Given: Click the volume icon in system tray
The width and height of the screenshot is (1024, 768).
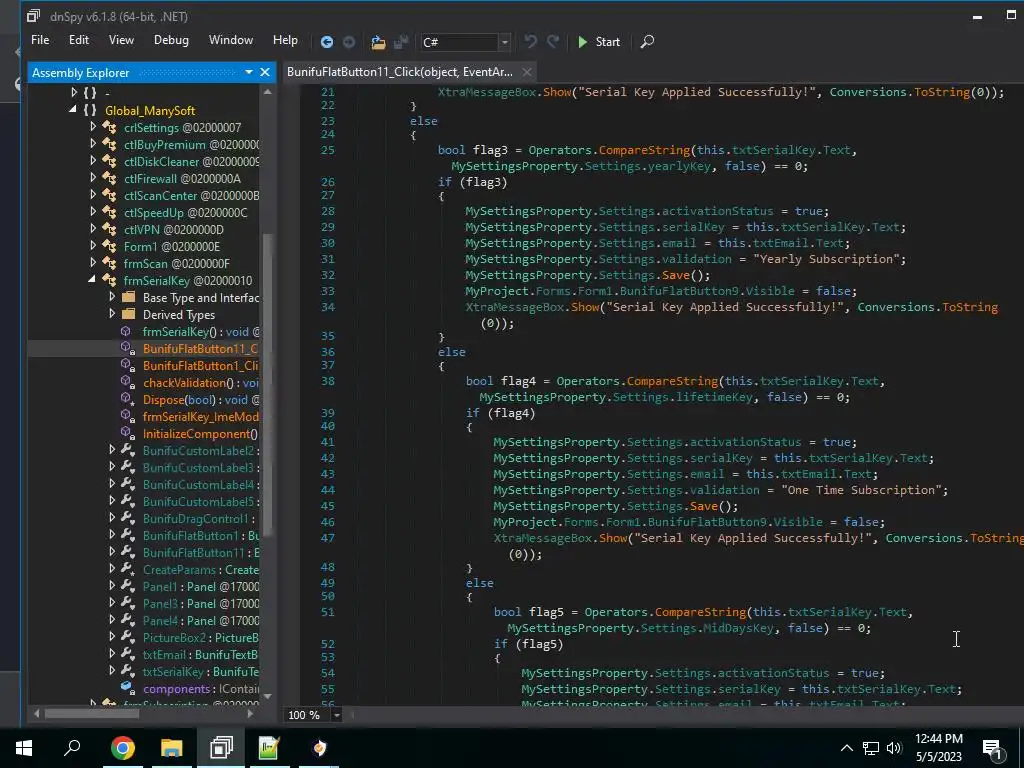Looking at the screenshot, I should 894,748.
